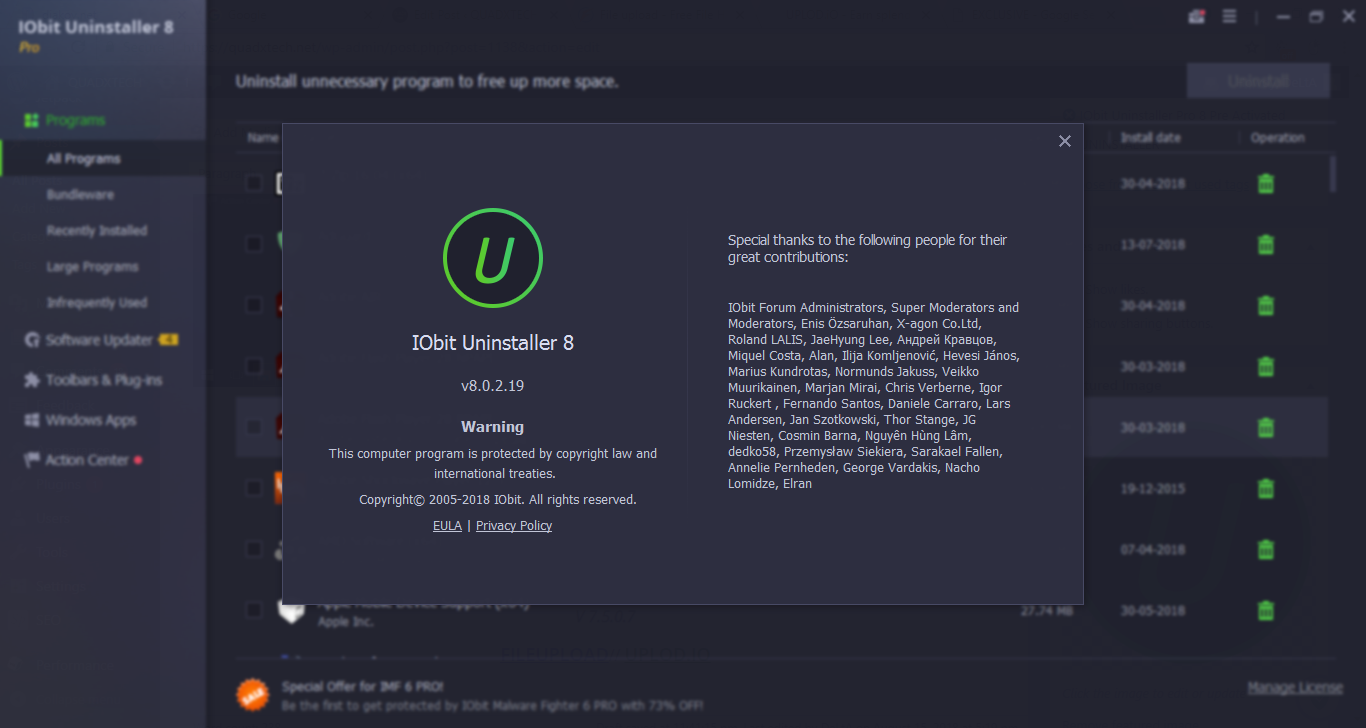Close the About dialog with the X
The width and height of the screenshot is (1366, 728).
coord(1064,141)
